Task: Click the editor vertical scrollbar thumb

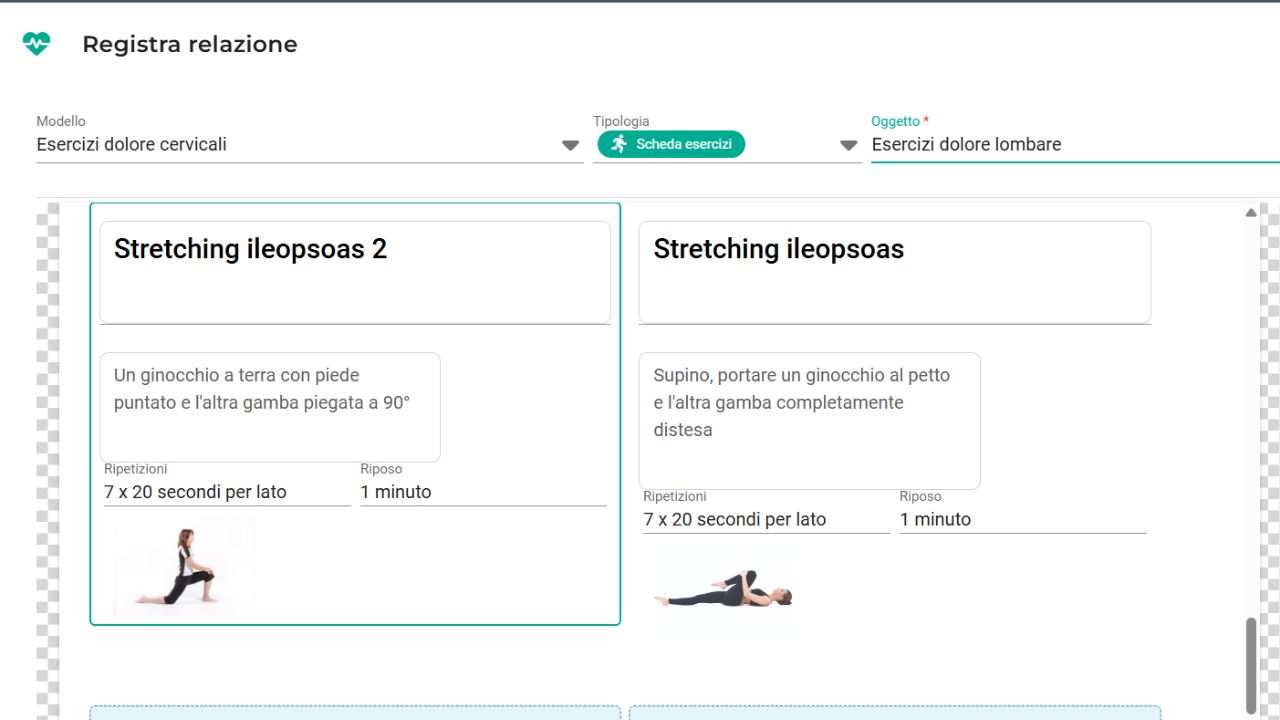Action: [1251, 664]
